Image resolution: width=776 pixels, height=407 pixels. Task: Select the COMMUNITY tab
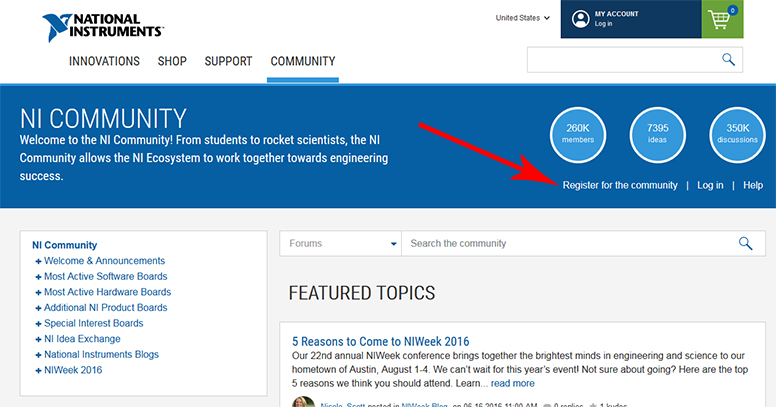point(303,61)
